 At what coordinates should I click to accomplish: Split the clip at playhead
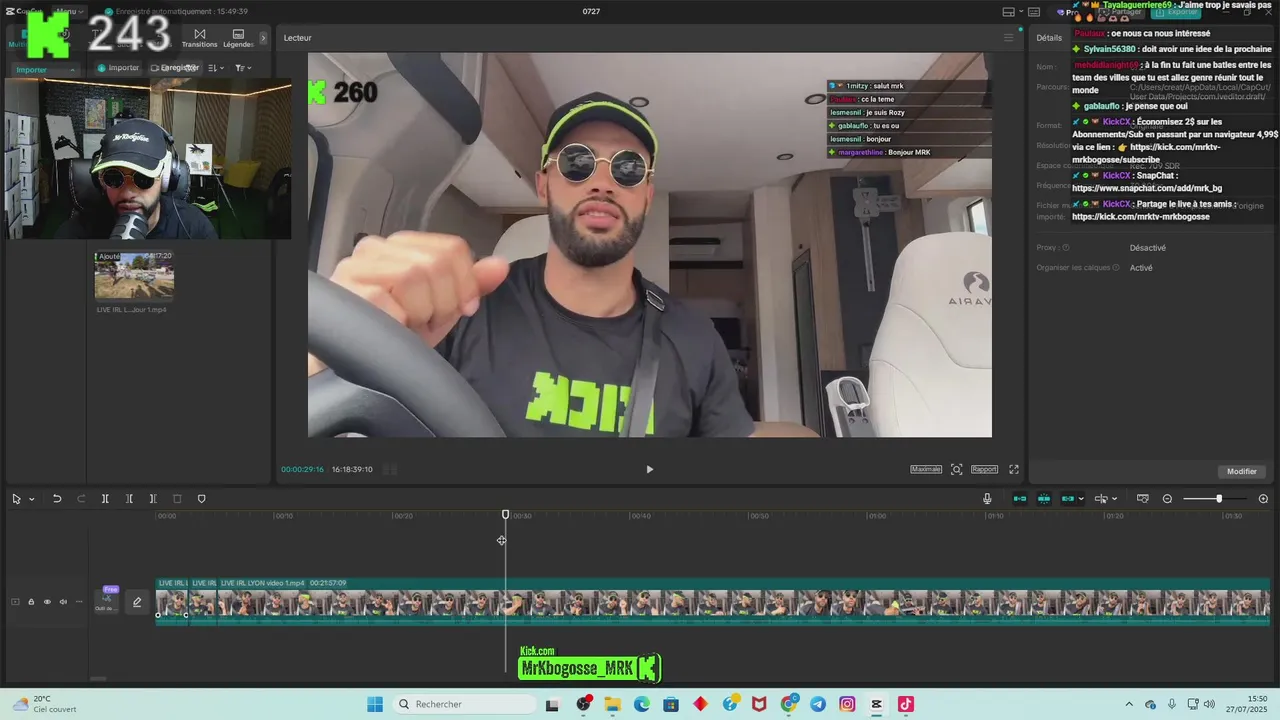tap(105, 499)
